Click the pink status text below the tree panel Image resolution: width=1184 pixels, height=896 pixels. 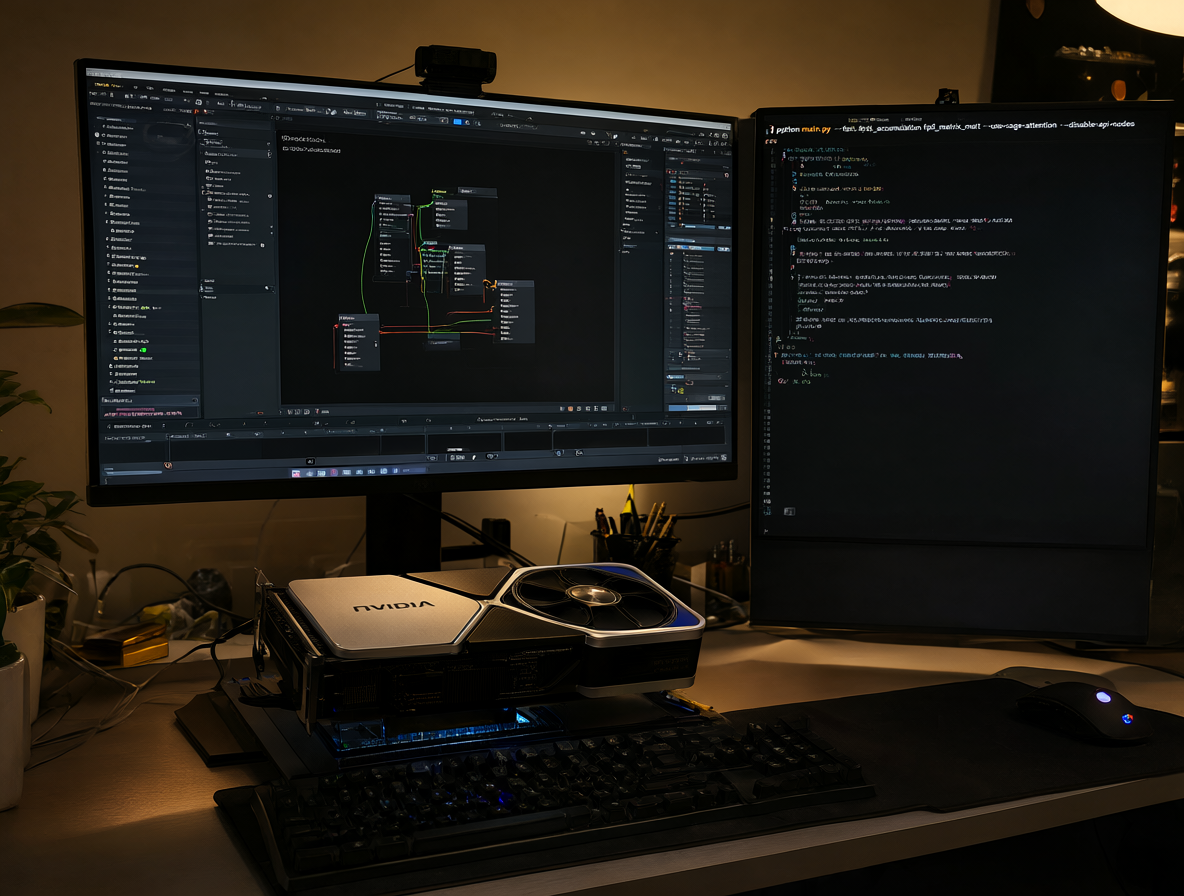142,414
